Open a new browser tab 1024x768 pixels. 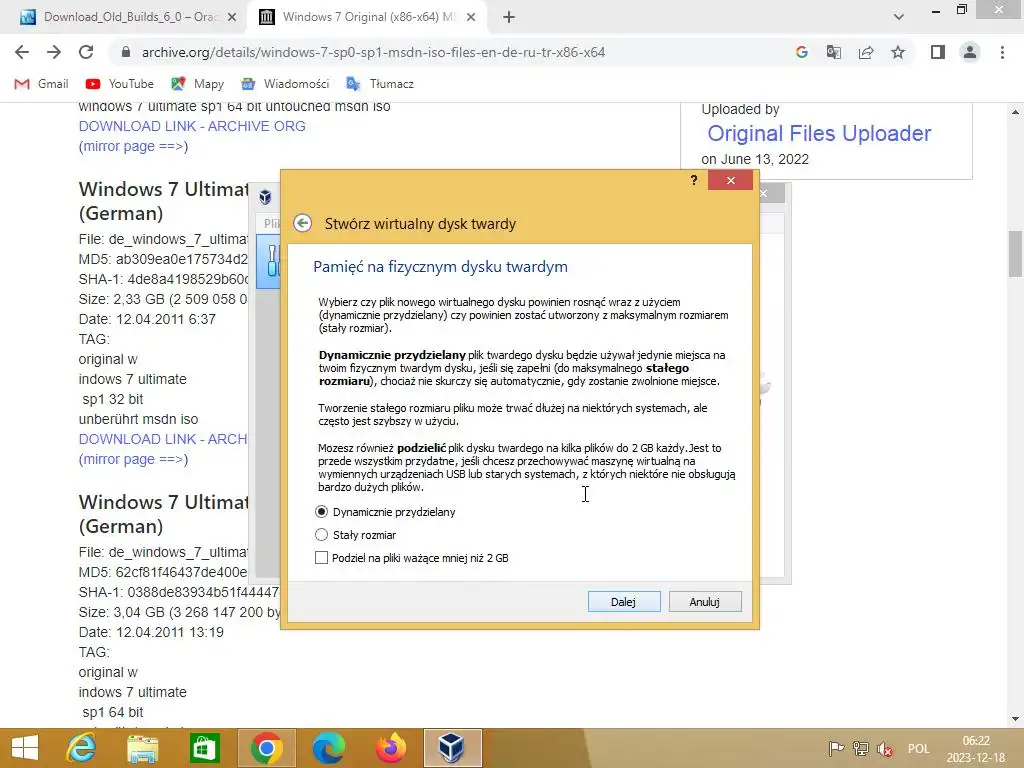(509, 17)
